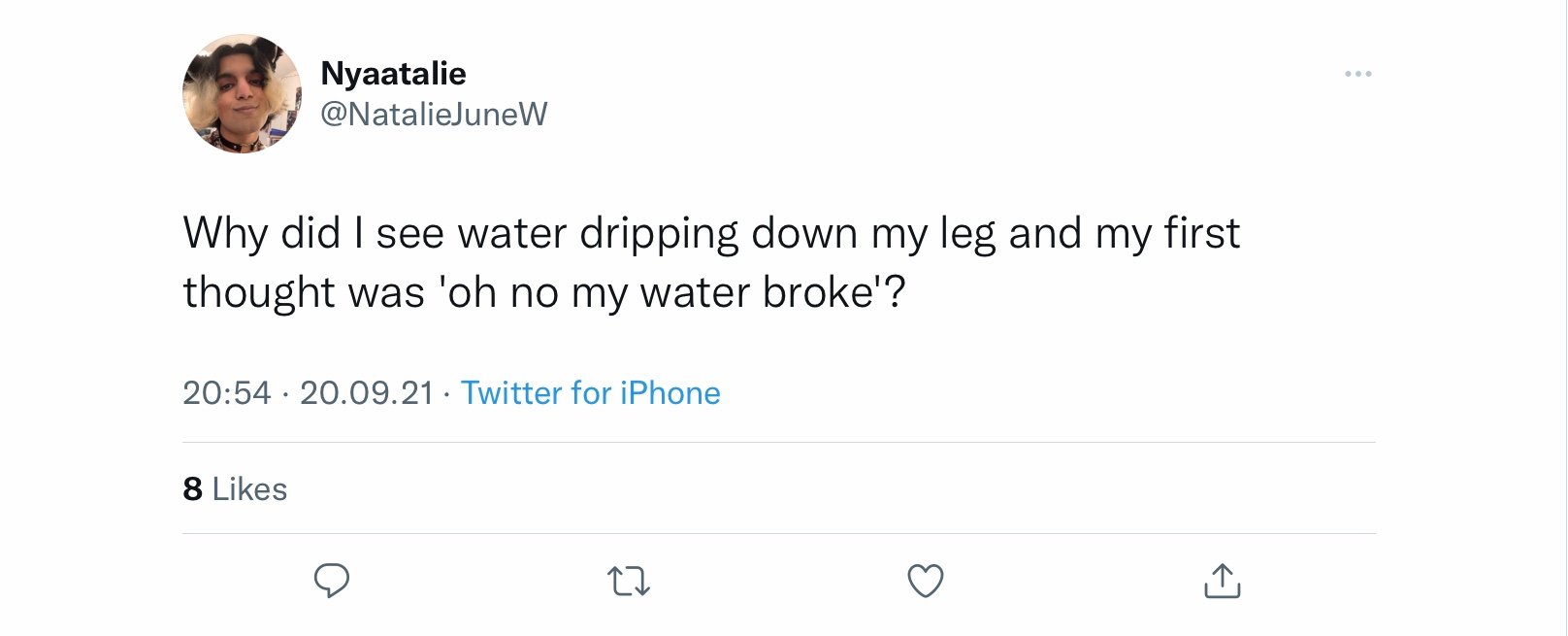Viewport: 1568px width, 636px height.
Task: Click the second line of tweet text
Action: click(544, 292)
